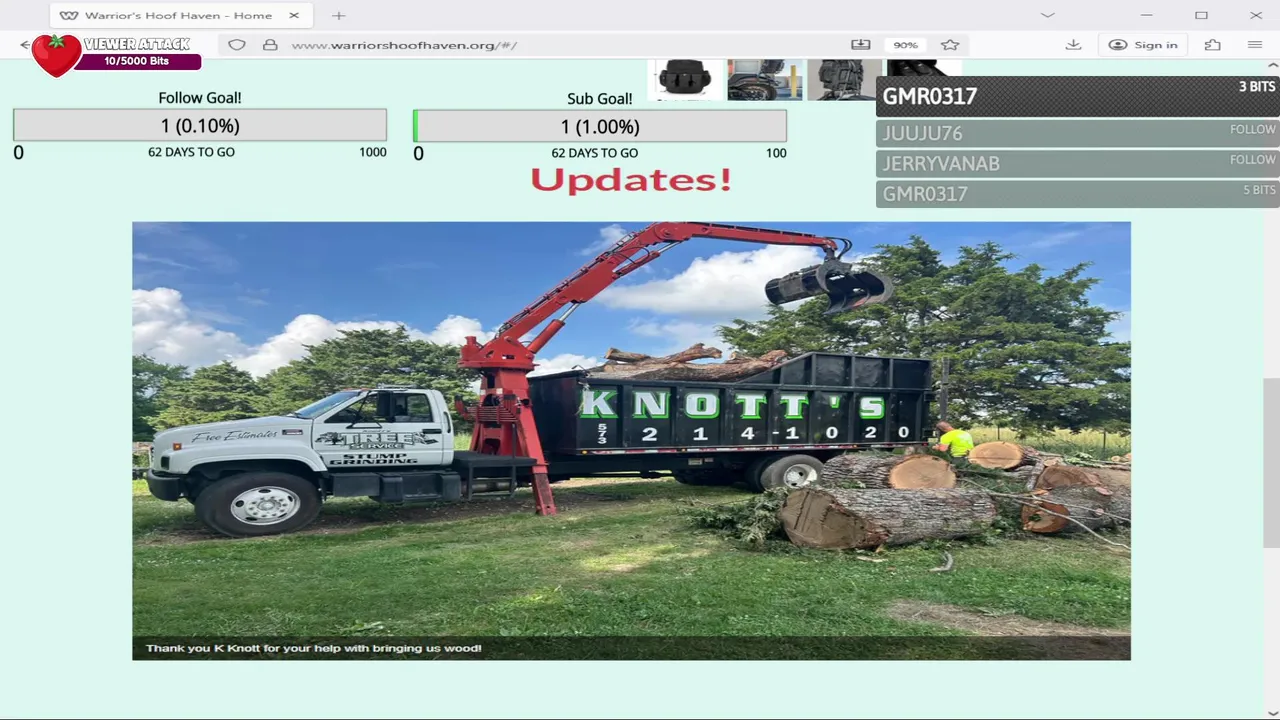The width and height of the screenshot is (1280, 720).
Task: Open a new tab with plus button
Action: point(338,15)
